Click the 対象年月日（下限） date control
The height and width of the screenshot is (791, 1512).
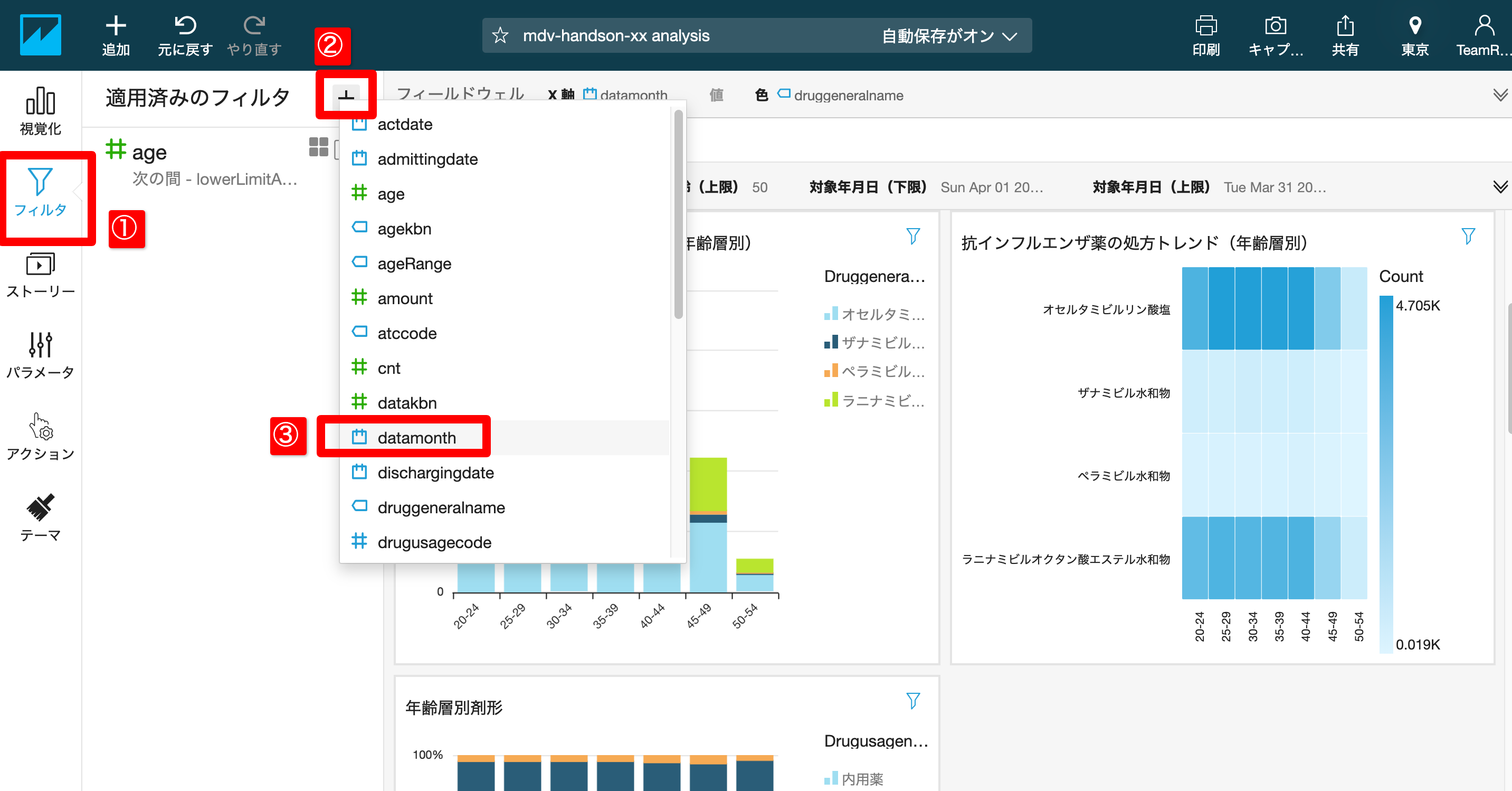point(926,187)
